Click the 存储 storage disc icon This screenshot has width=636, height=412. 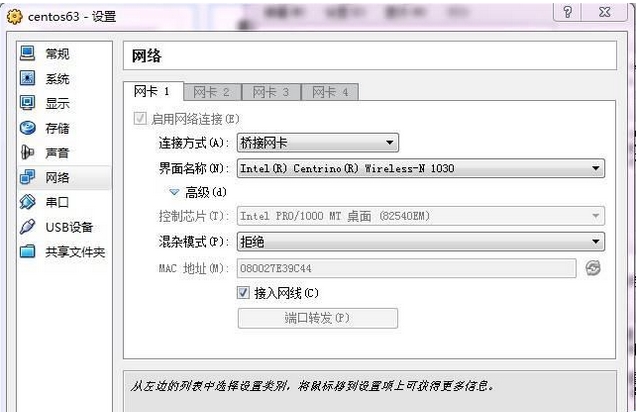click(x=28, y=128)
